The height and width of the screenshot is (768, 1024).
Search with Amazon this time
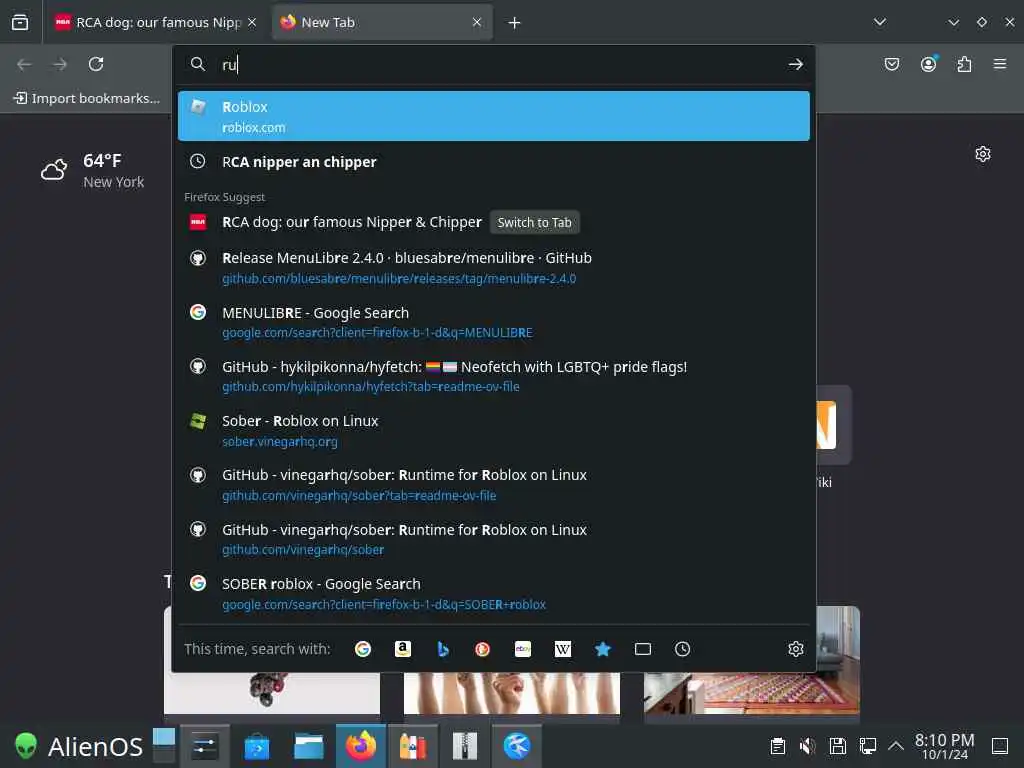(x=403, y=648)
